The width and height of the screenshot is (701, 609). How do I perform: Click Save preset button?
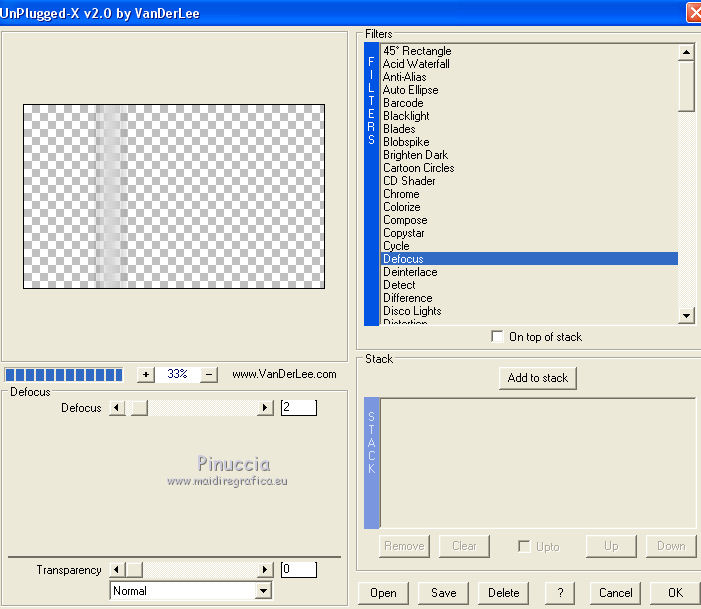pos(443,593)
